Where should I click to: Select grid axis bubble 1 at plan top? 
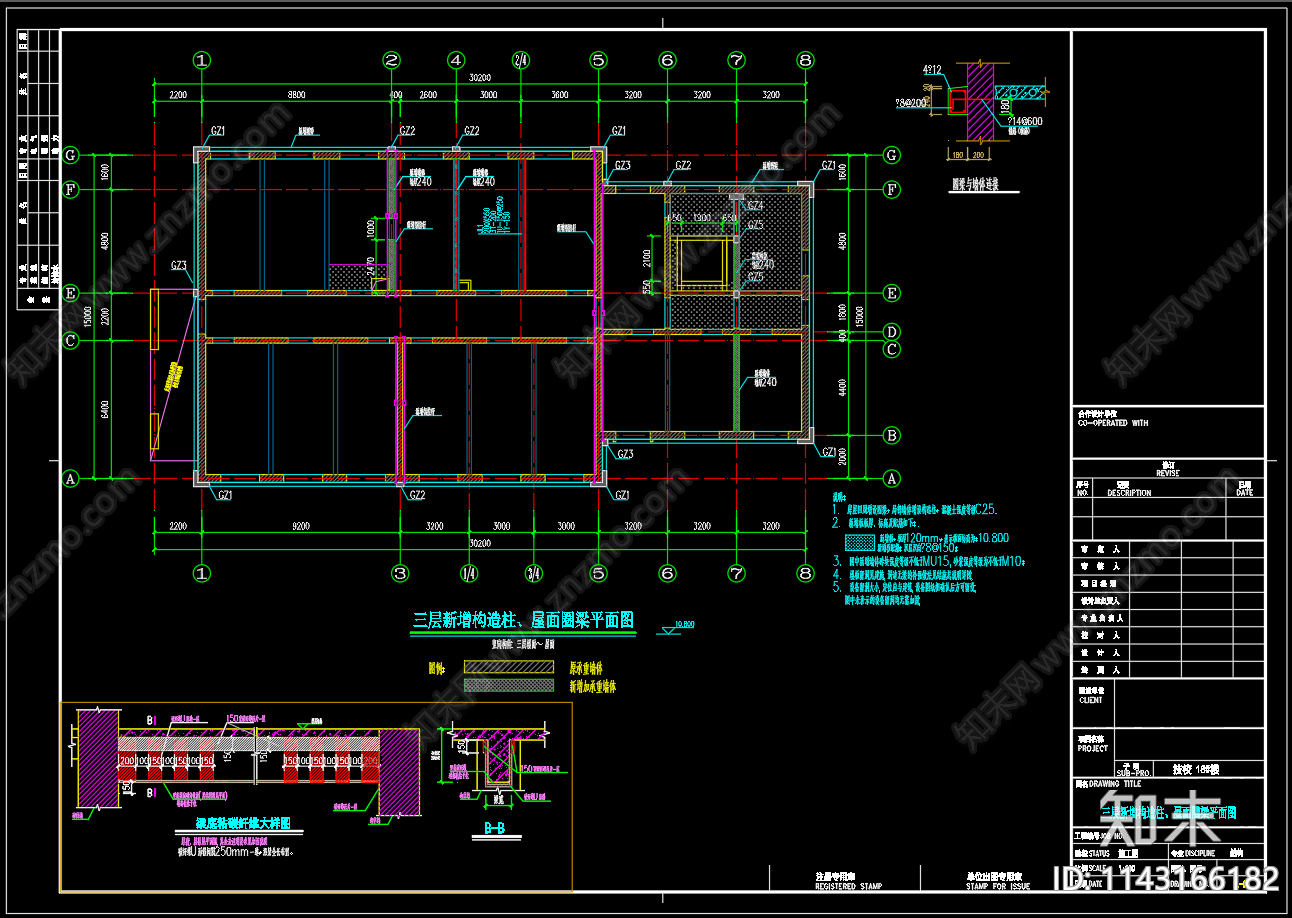click(x=200, y=58)
